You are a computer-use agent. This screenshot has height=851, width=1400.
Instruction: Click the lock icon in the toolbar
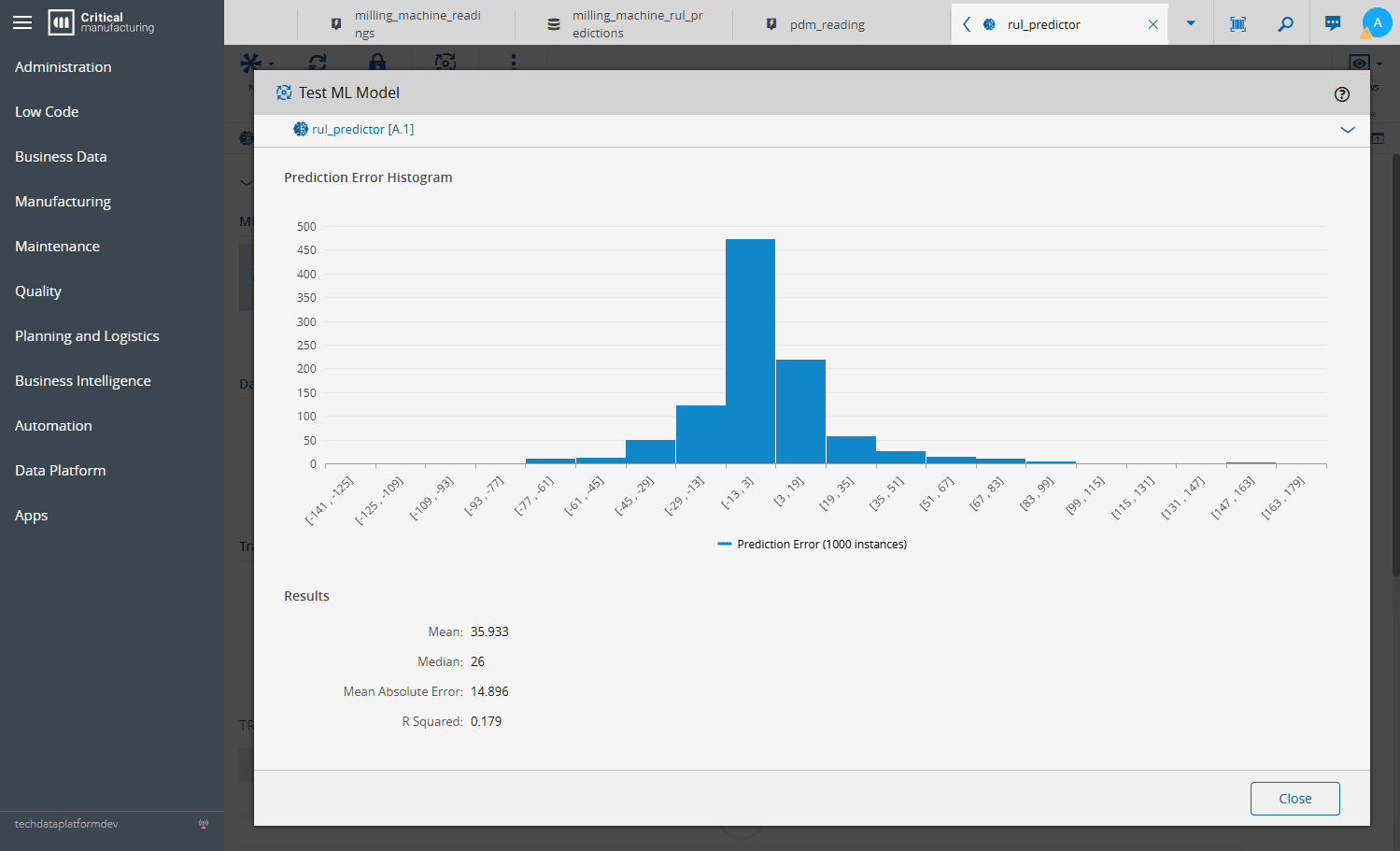pos(377,61)
